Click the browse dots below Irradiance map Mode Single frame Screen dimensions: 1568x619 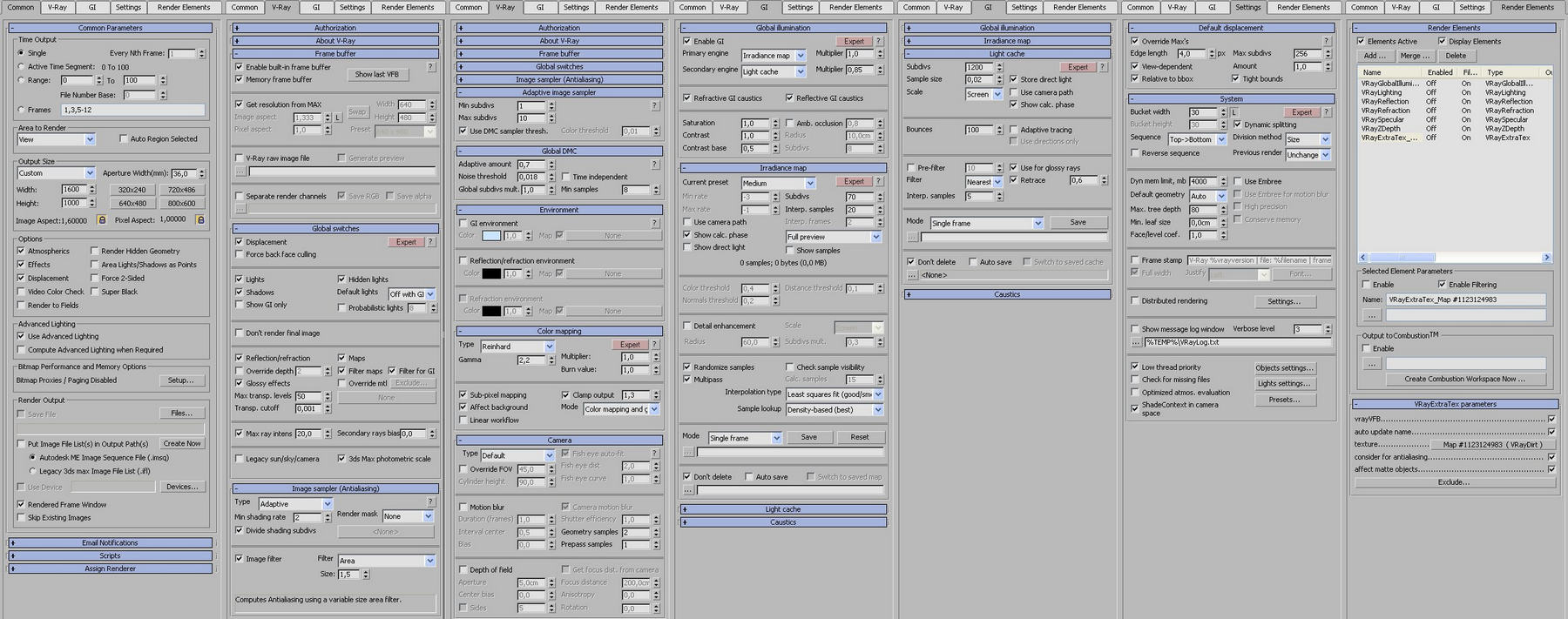[x=688, y=452]
